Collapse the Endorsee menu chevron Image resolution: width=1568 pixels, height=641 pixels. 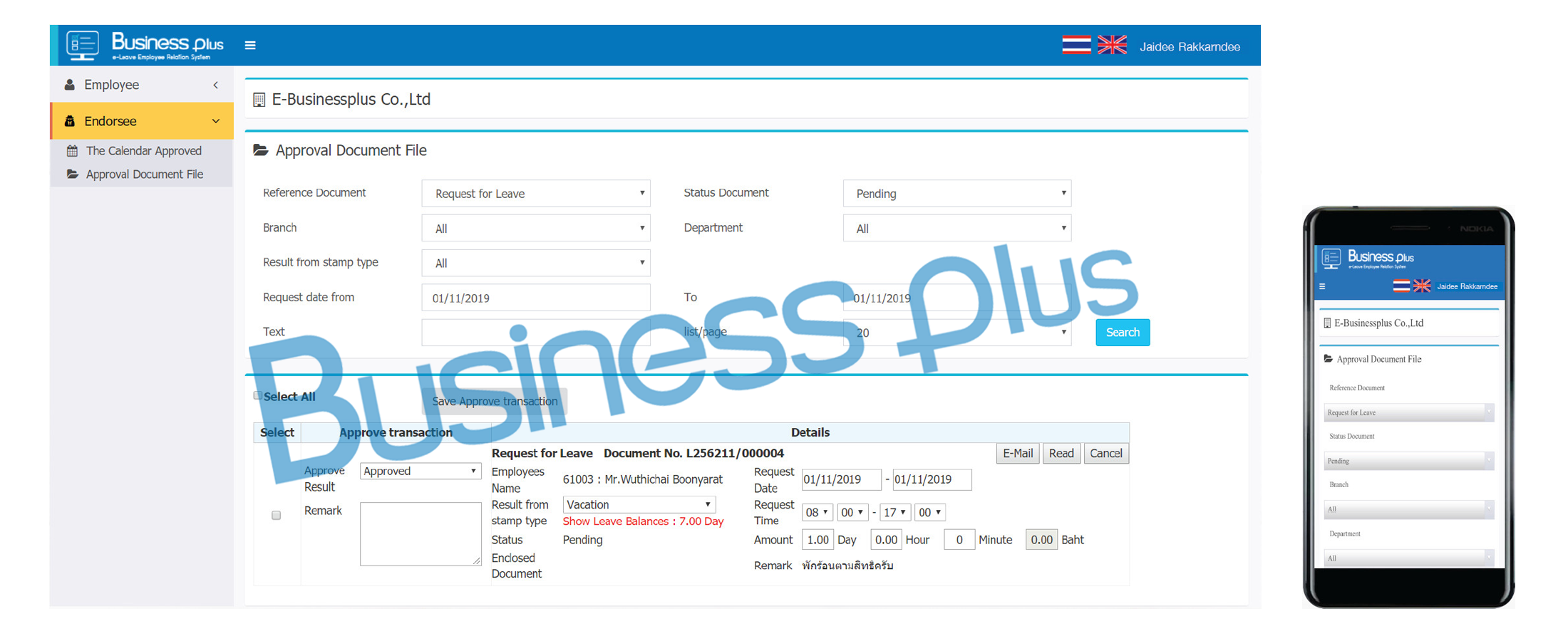(x=216, y=121)
